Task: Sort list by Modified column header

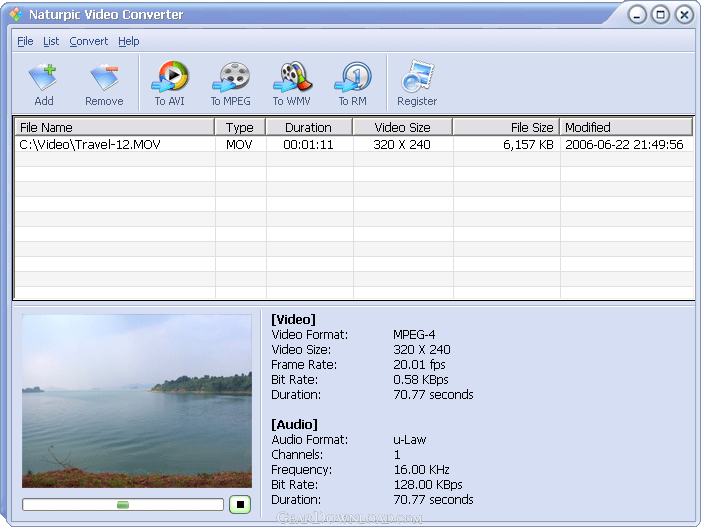Action: [626, 127]
